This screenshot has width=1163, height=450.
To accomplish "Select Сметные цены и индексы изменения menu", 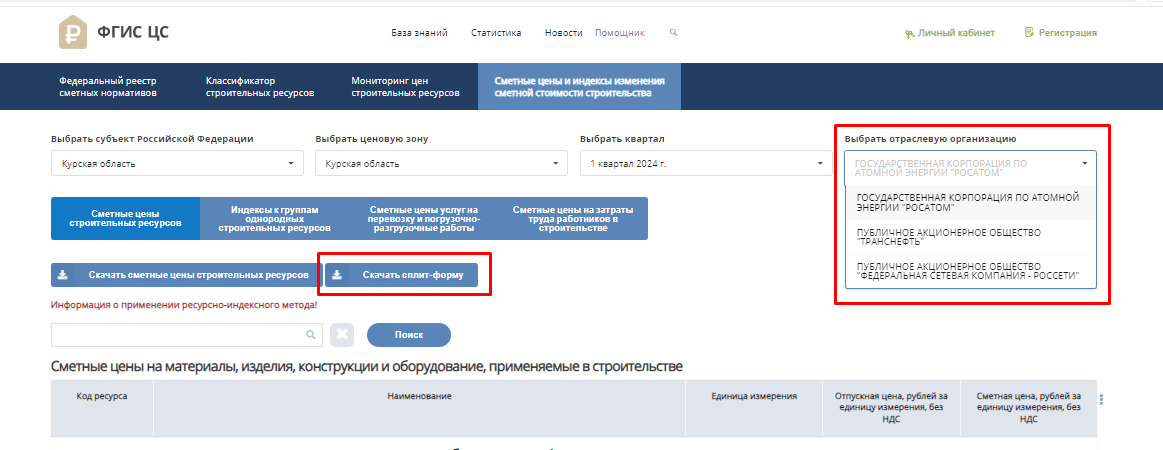I will tap(579, 87).
